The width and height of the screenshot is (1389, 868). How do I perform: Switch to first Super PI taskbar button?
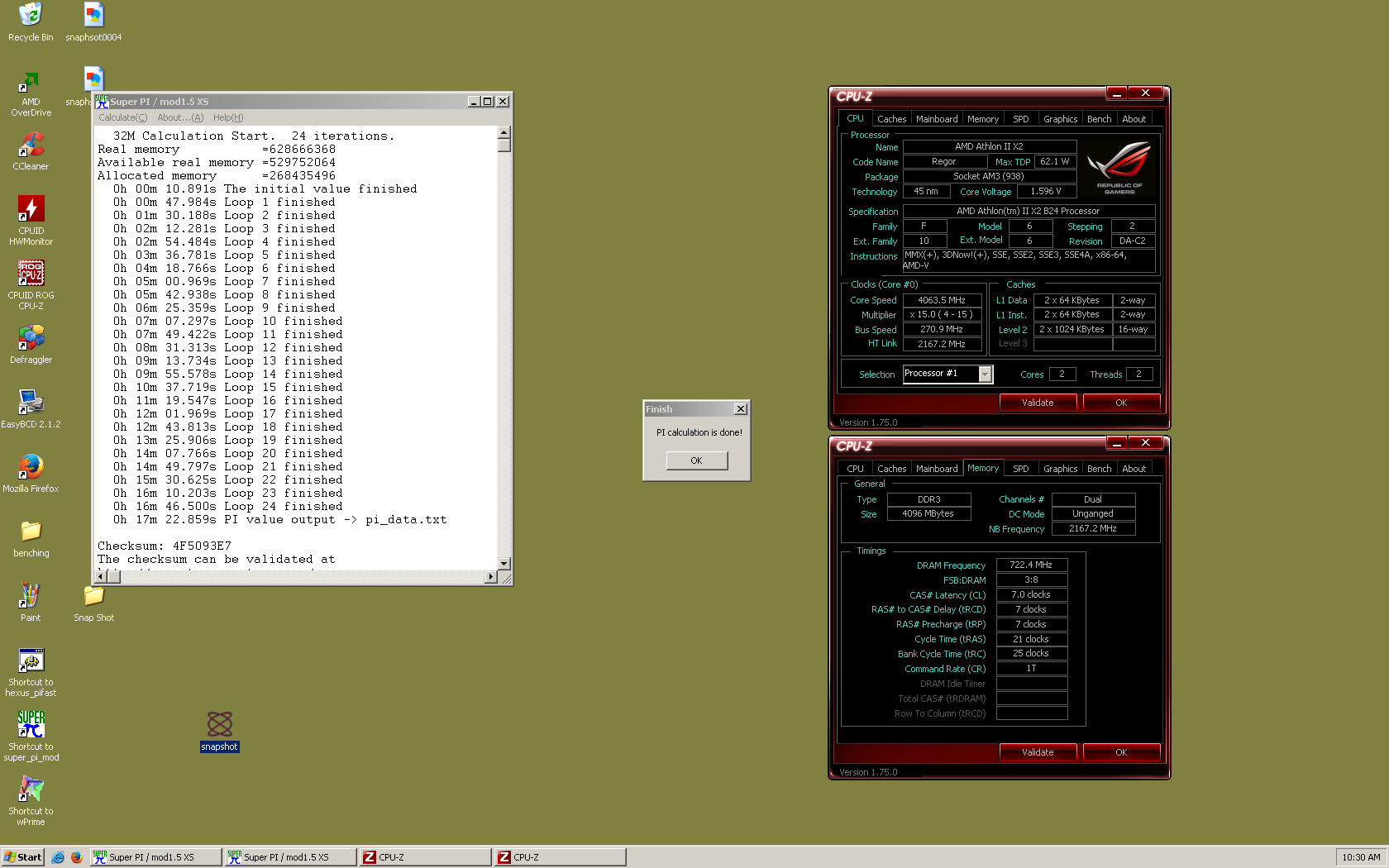coord(156,857)
